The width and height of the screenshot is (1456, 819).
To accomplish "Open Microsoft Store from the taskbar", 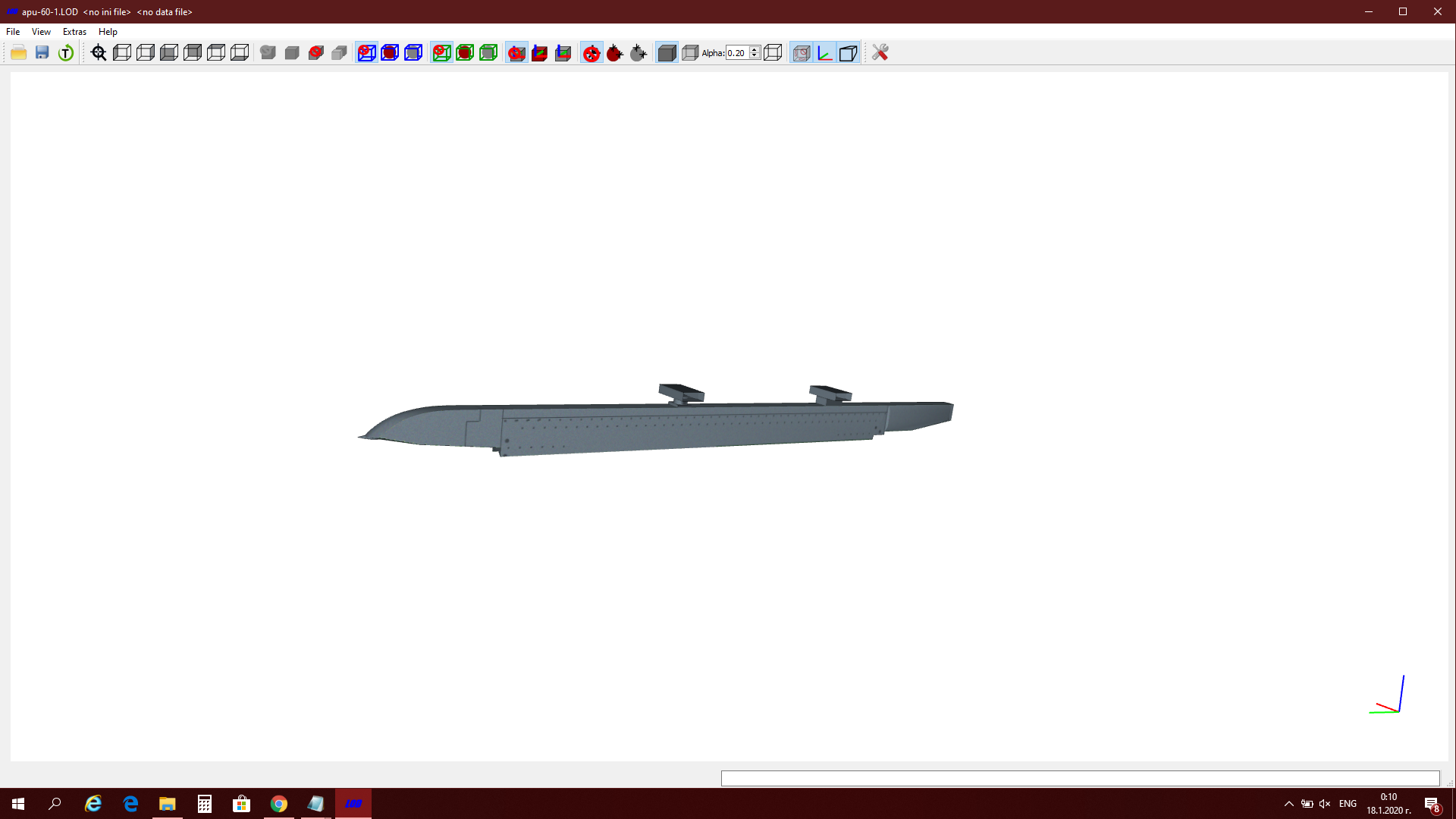I will point(241,804).
